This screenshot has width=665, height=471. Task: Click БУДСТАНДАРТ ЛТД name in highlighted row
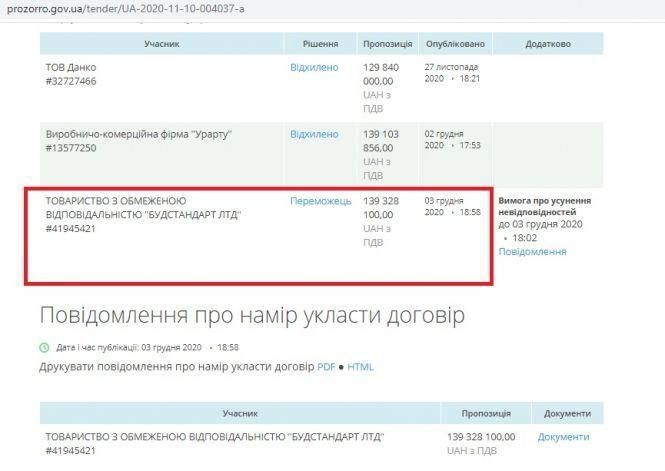point(144,214)
